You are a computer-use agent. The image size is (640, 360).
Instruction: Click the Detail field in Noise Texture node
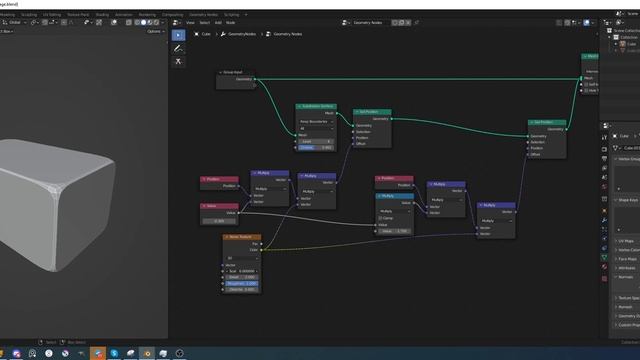[242, 277]
